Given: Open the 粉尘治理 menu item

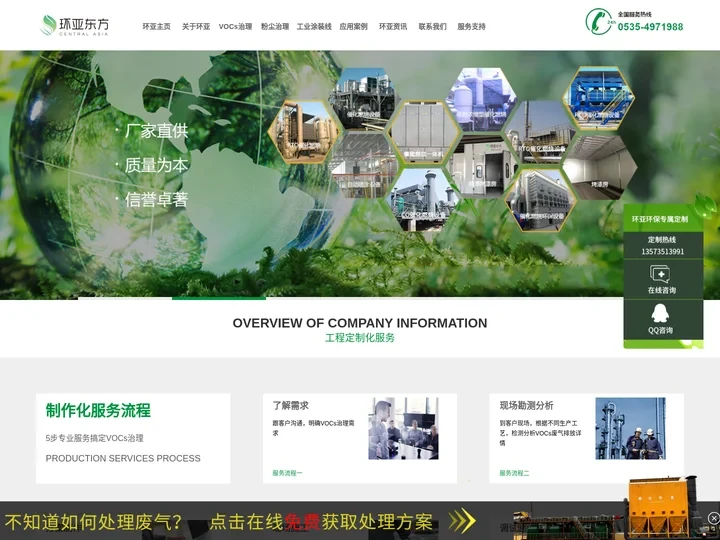Looking at the screenshot, I should pos(275,27).
